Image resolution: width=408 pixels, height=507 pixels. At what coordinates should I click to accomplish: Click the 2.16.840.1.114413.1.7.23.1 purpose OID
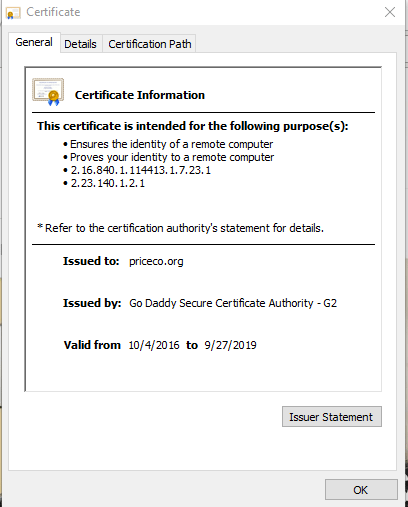pos(141,170)
